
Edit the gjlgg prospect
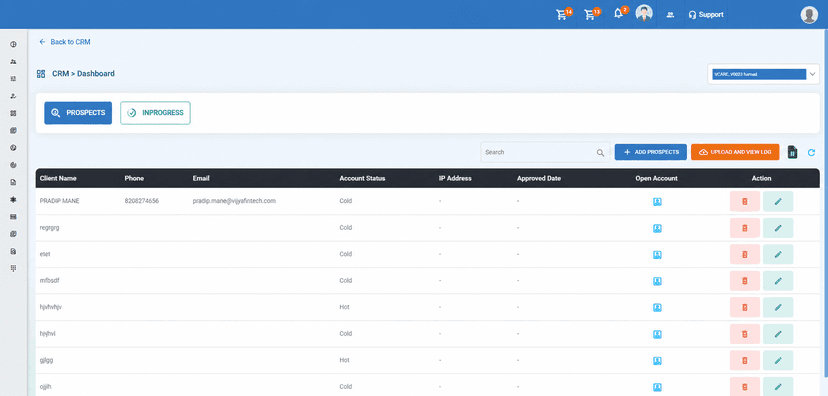pos(778,361)
